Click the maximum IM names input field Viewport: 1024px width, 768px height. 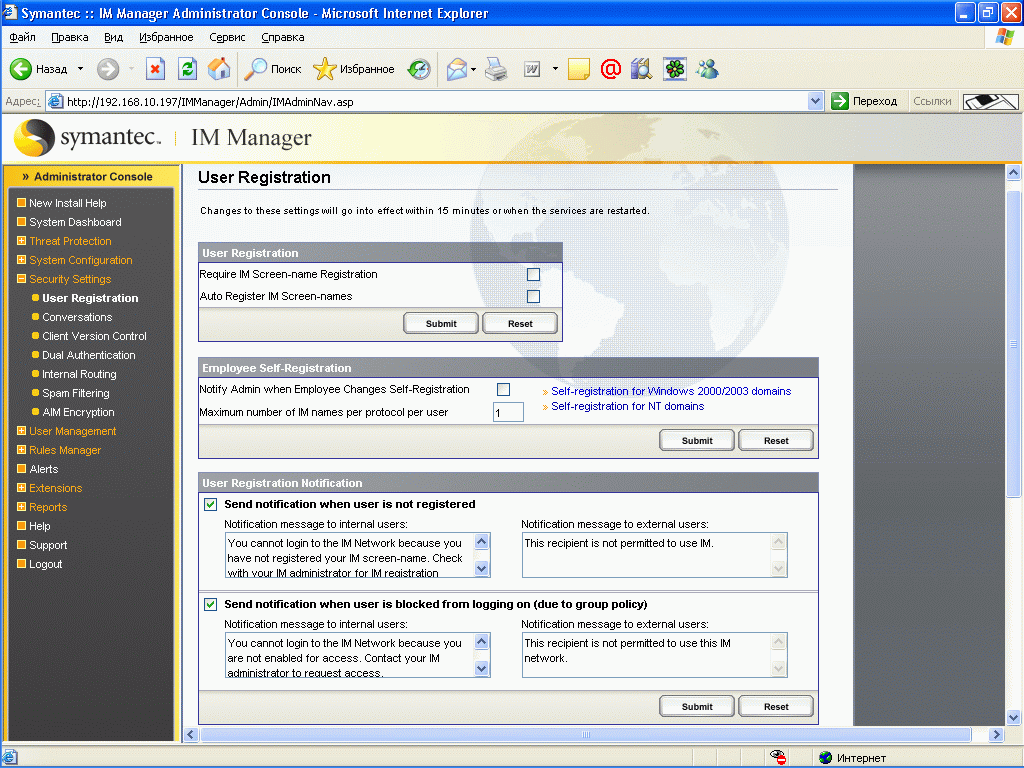[508, 412]
